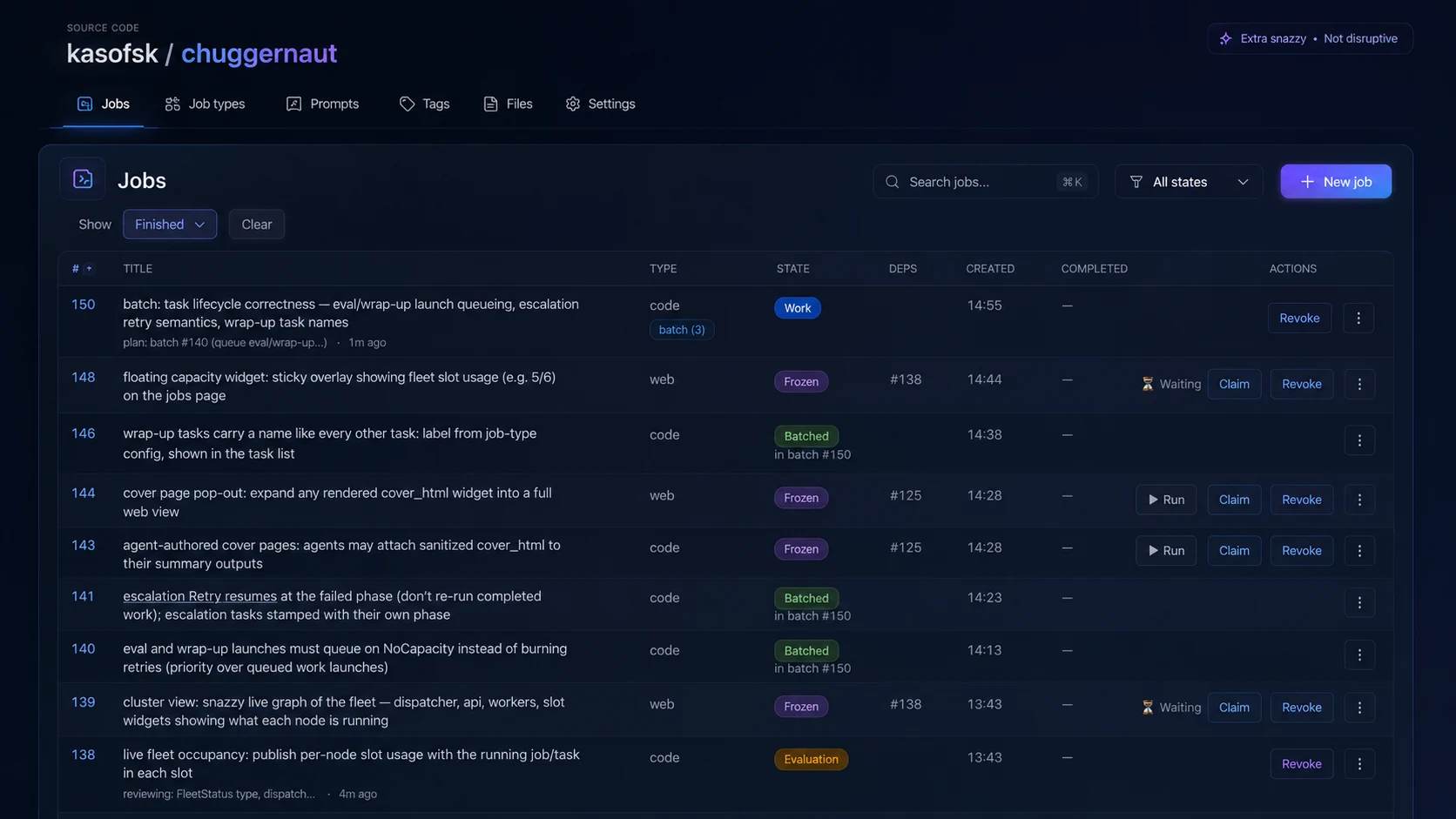Click the funnel filter icon
Screen dimensions: 1456x819
1136,182
